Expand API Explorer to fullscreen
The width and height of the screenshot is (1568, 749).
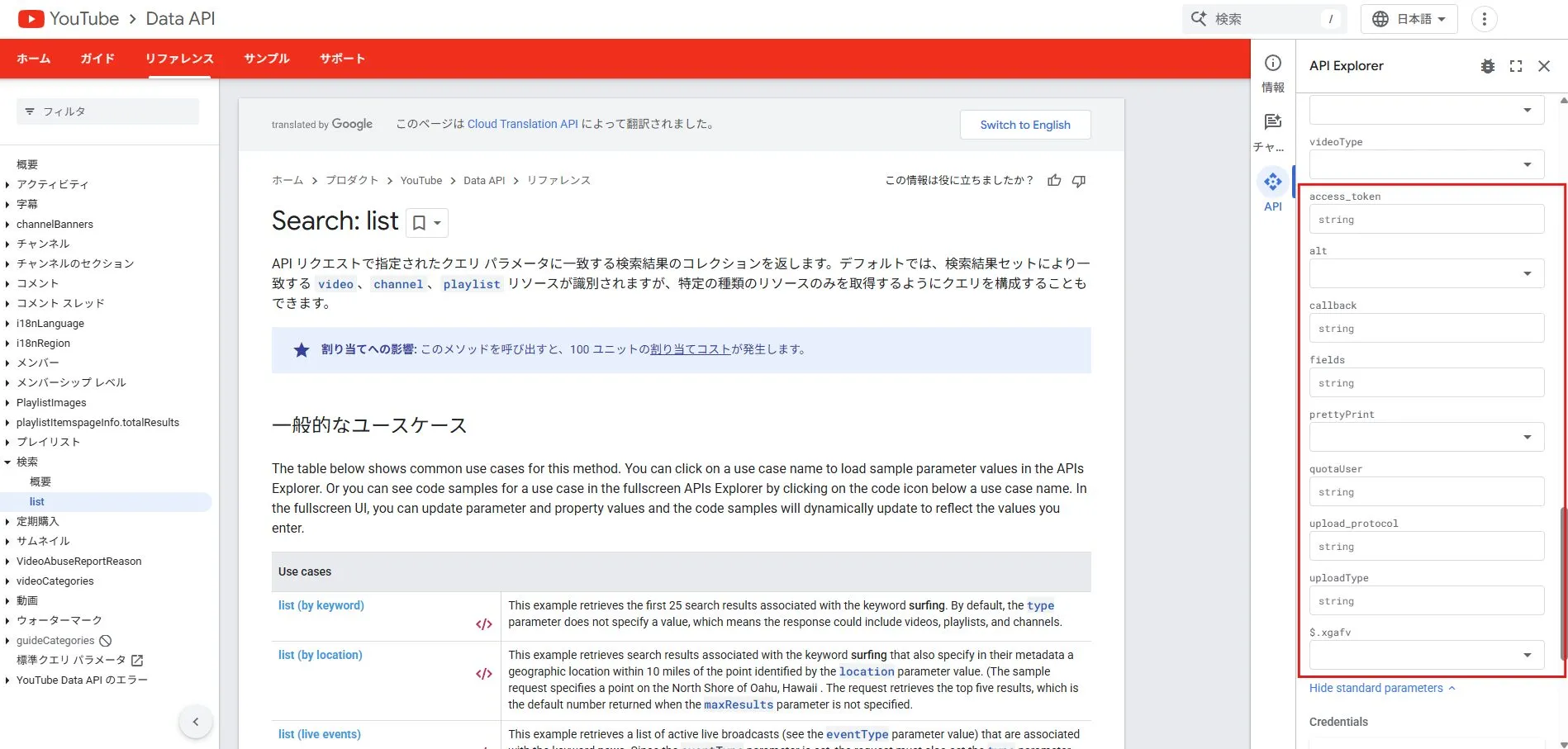pyautogui.click(x=1516, y=66)
